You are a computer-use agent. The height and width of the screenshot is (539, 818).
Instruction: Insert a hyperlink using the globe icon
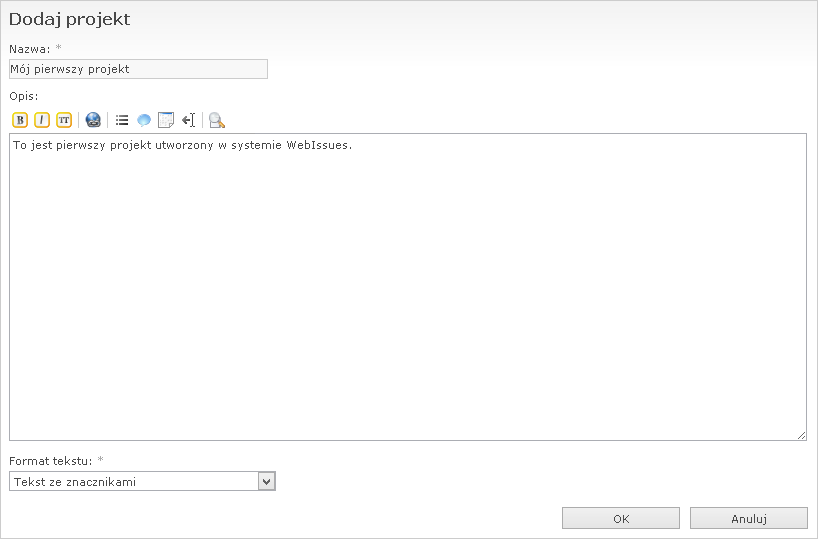point(93,120)
